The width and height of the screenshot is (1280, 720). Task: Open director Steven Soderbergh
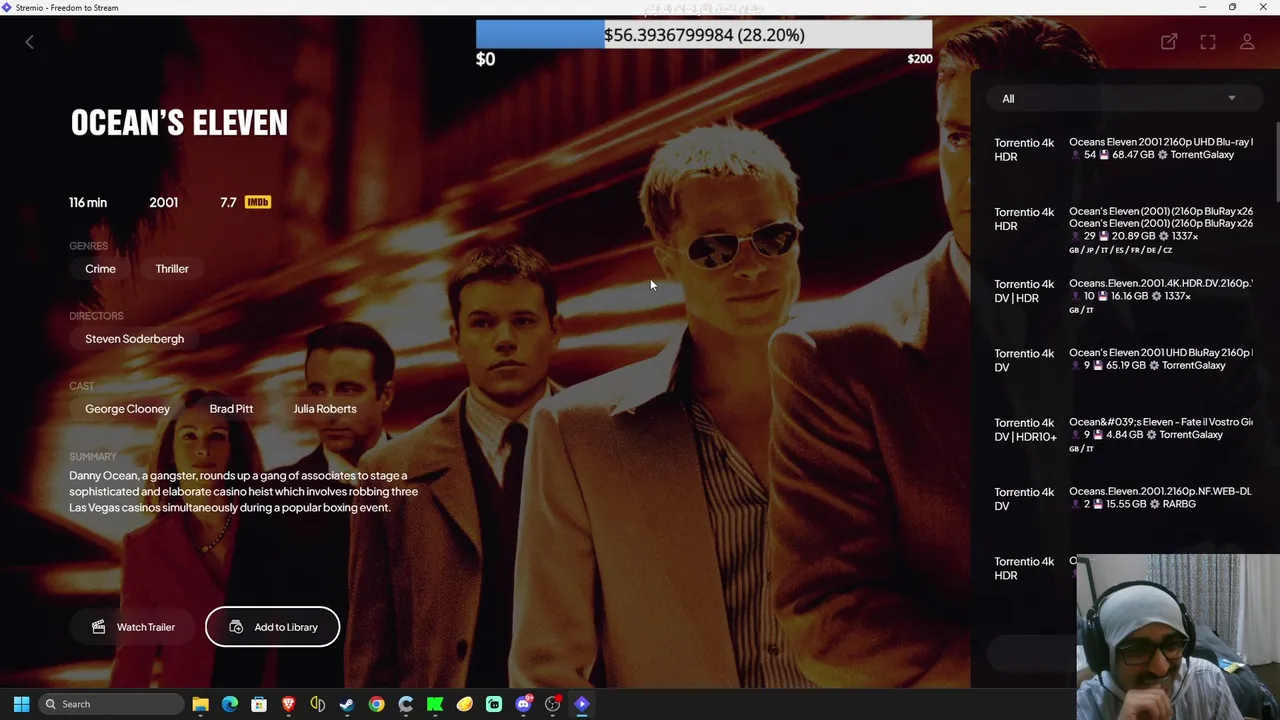[x=134, y=339]
